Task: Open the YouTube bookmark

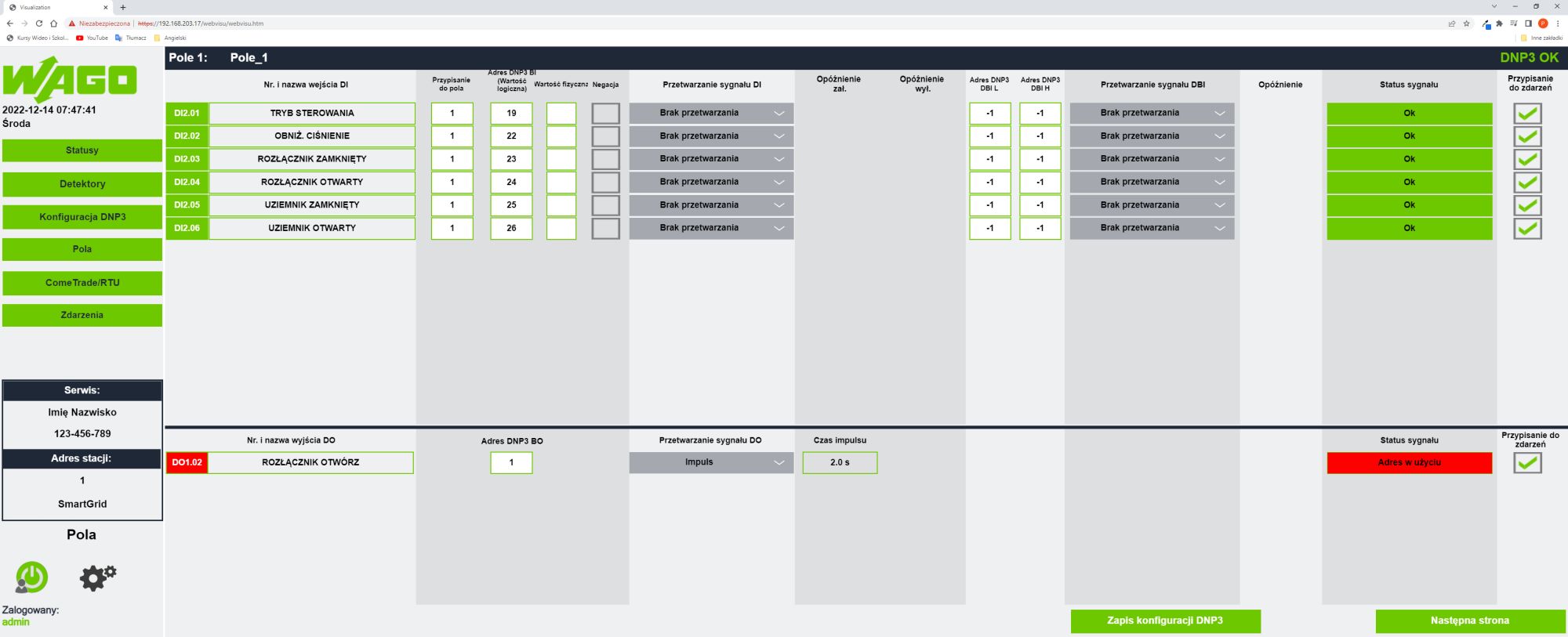Action: [x=92, y=38]
